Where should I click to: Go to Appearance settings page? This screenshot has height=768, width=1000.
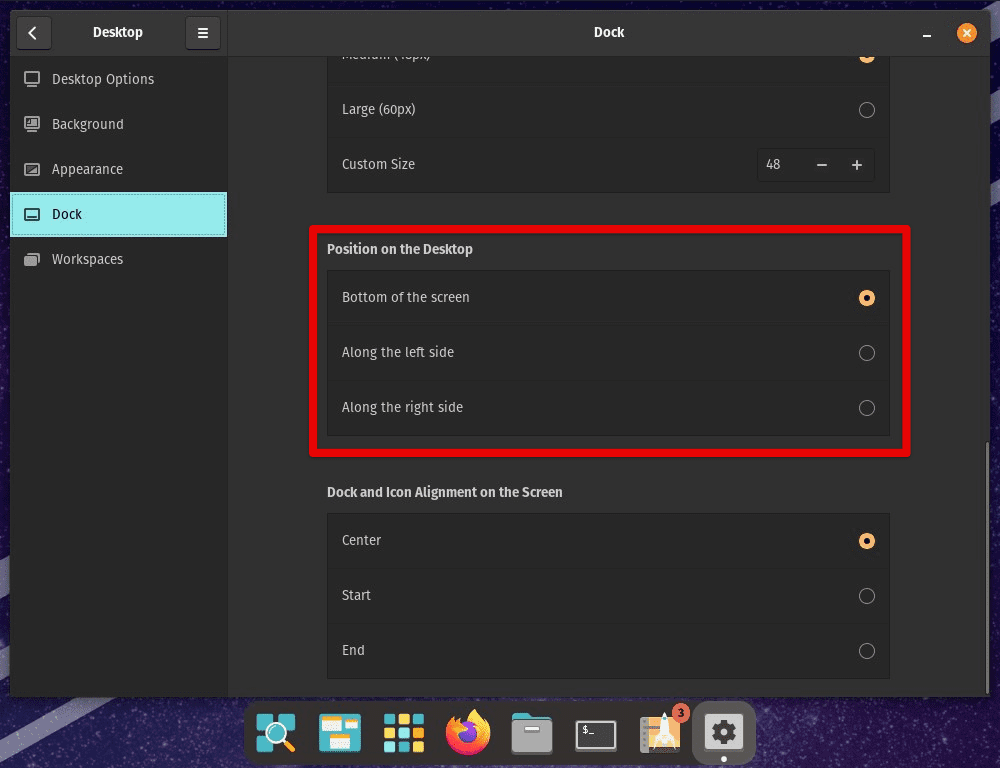click(x=87, y=169)
